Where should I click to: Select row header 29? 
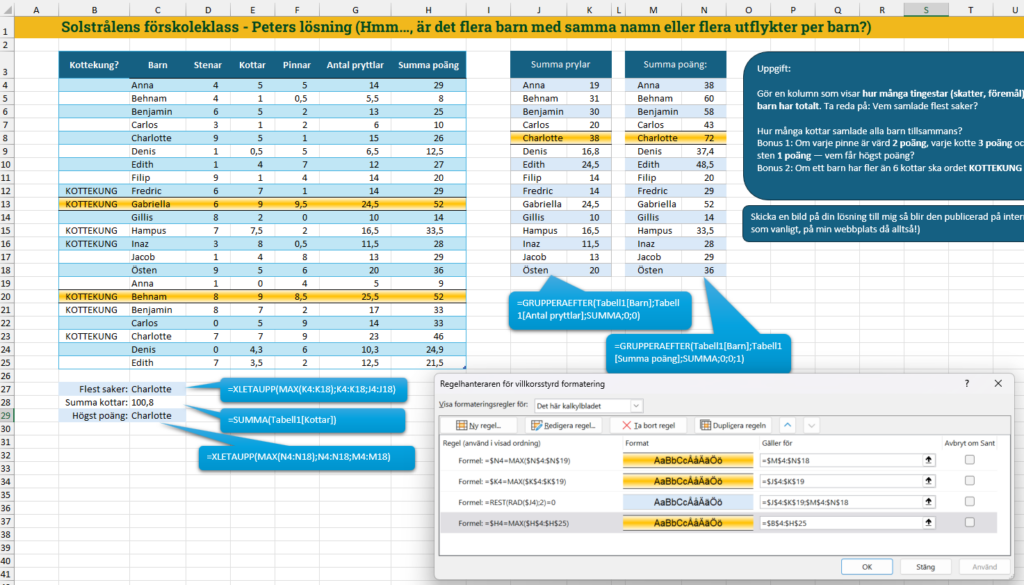7,415
